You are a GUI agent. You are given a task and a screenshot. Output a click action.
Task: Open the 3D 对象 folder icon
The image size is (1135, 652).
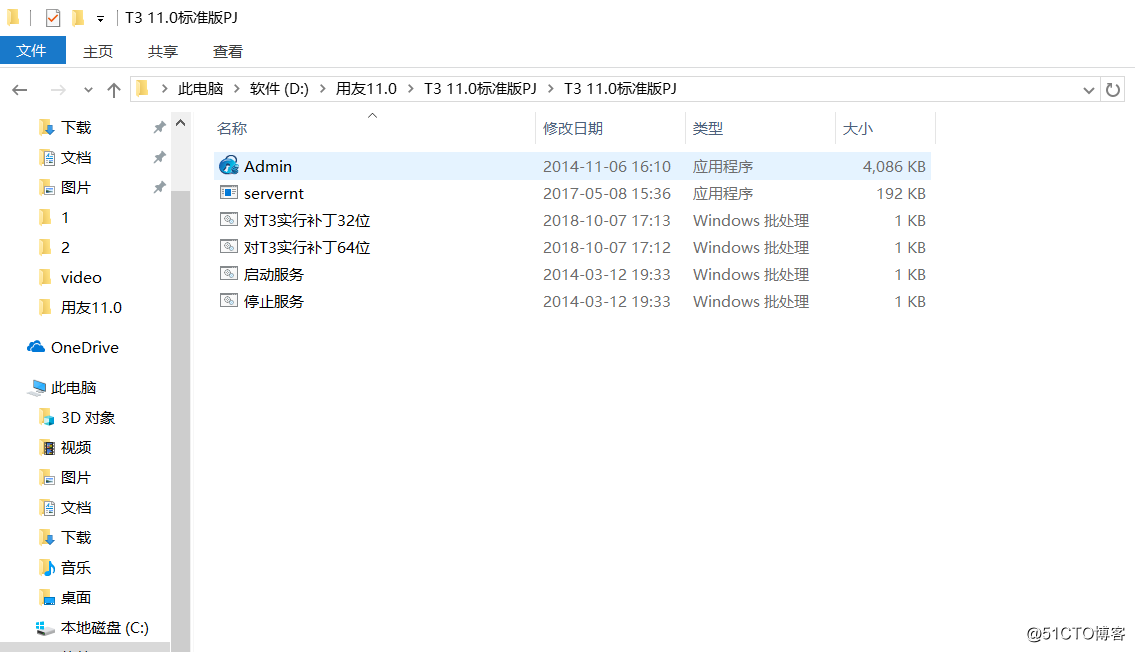click(x=46, y=418)
